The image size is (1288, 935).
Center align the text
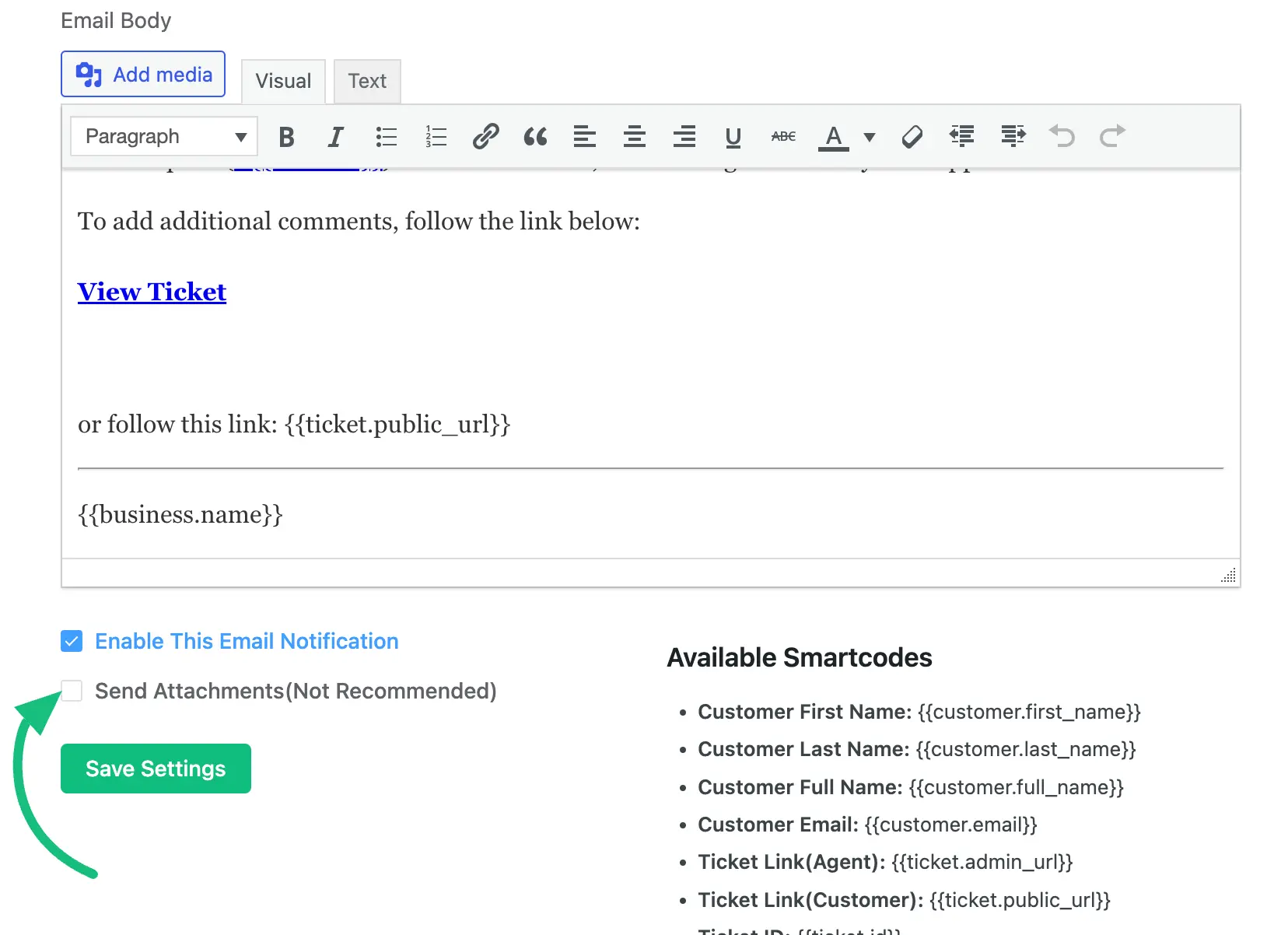point(635,137)
